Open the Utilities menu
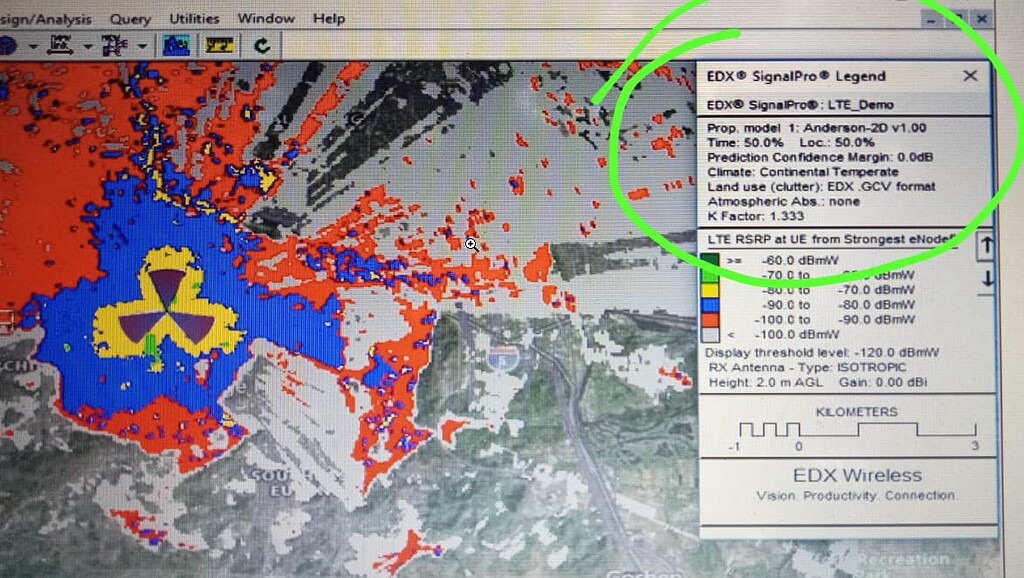 point(194,18)
